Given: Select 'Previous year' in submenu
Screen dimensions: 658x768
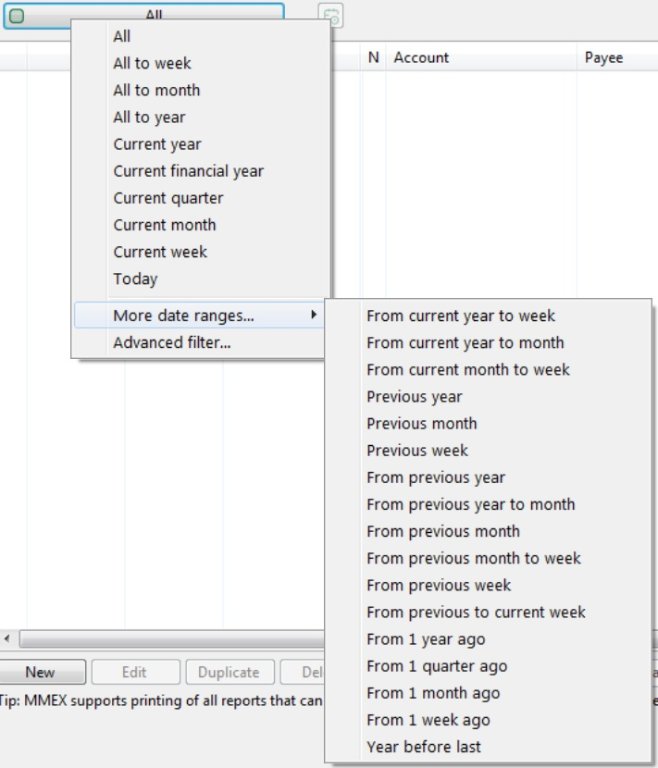Looking at the screenshot, I should [488, 397].
